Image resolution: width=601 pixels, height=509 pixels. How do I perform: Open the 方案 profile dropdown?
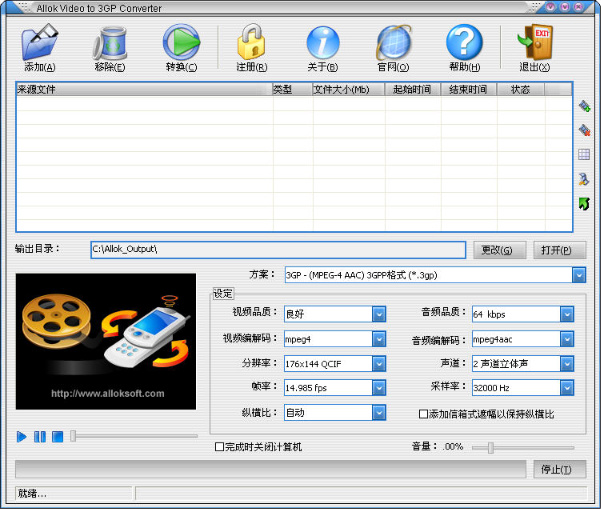click(x=579, y=275)
